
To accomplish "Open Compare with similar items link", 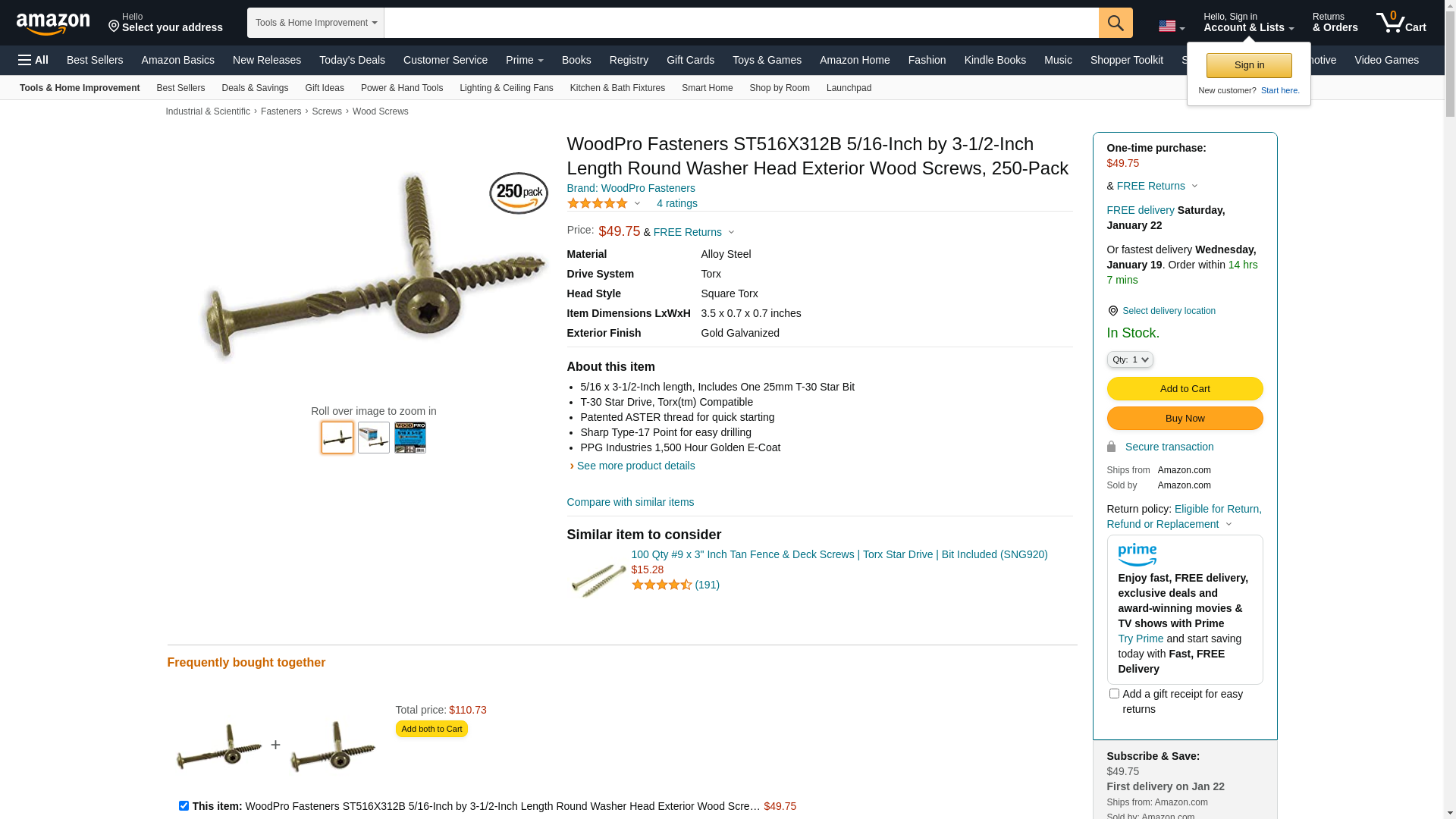I will pyautogui.click(x=630, y=502).
